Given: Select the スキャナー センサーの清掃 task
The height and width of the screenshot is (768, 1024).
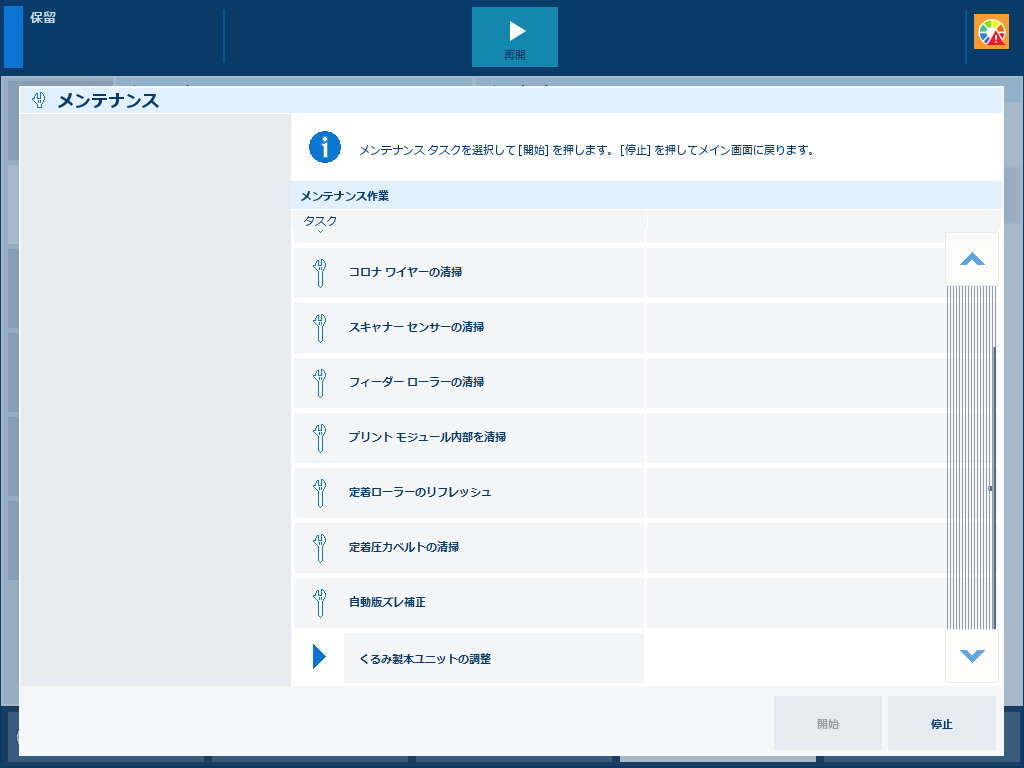Looking at the screenshot, I should pos(469,328).
